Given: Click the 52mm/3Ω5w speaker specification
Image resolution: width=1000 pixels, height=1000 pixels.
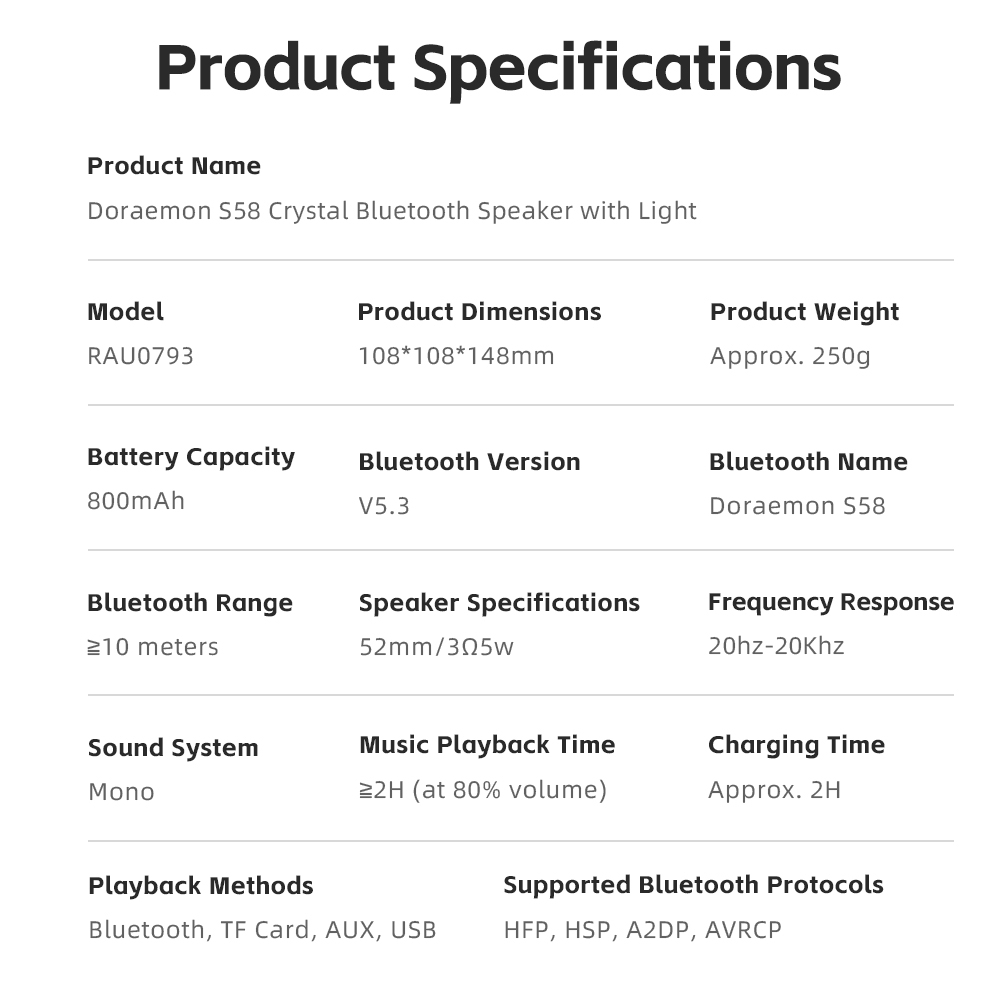Looking at the screenshot, I should click(436, 647).
